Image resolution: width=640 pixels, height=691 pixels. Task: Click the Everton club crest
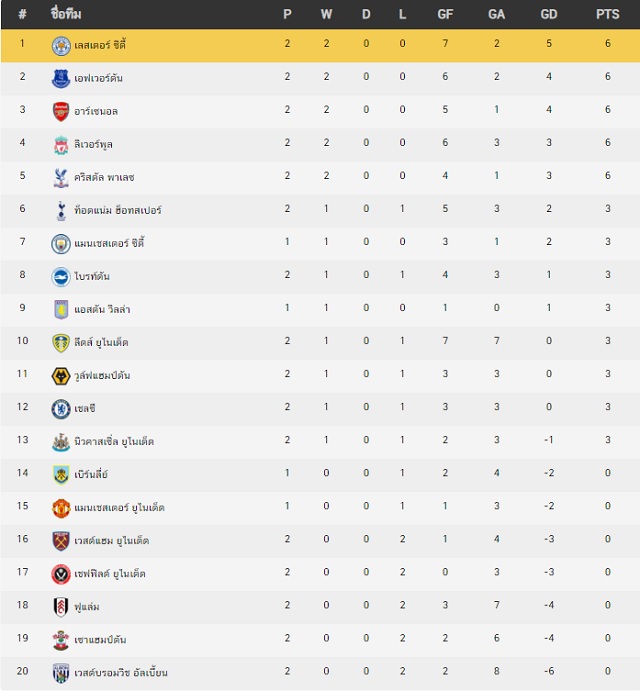pos(61,79)
